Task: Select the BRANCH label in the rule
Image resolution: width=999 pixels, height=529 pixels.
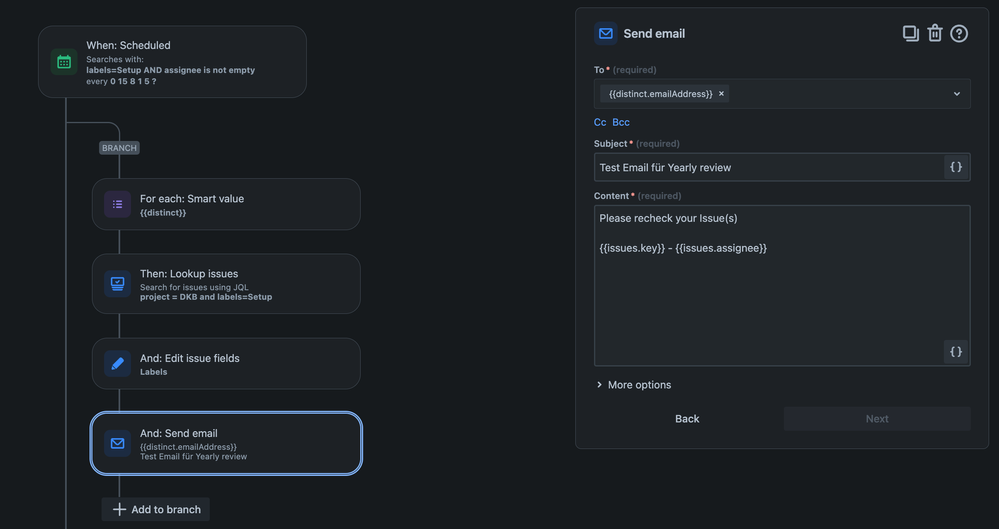Action: tap(119, 148)
